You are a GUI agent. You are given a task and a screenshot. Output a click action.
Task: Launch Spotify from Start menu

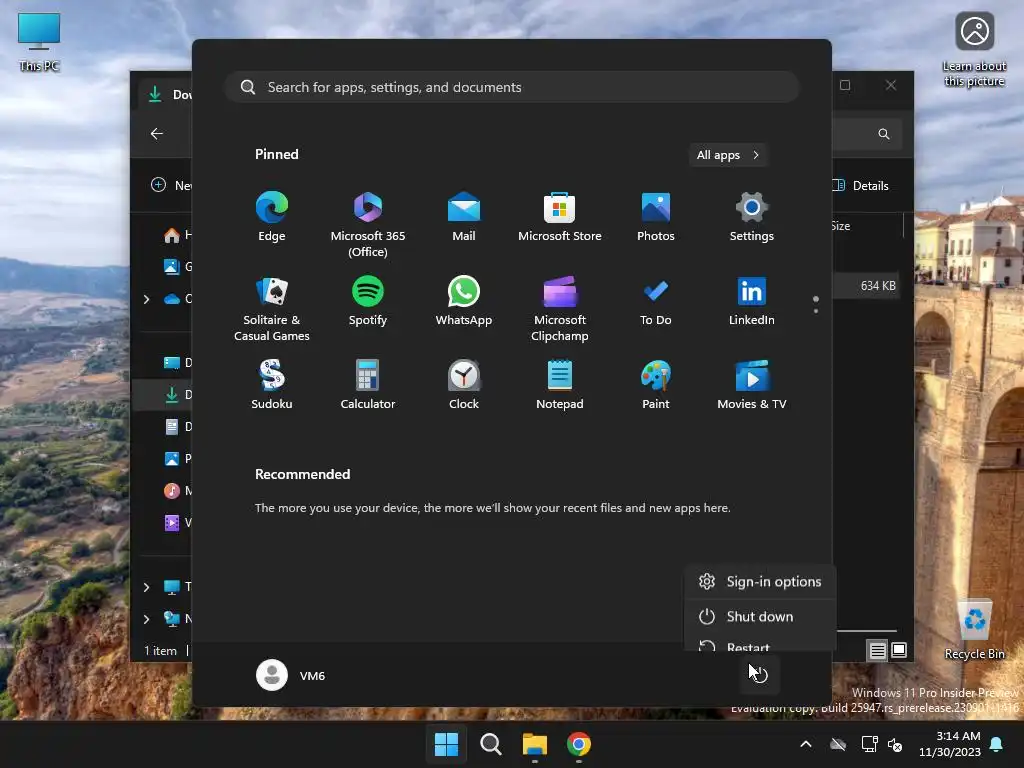pyautogui.click(x=368, y=301)
